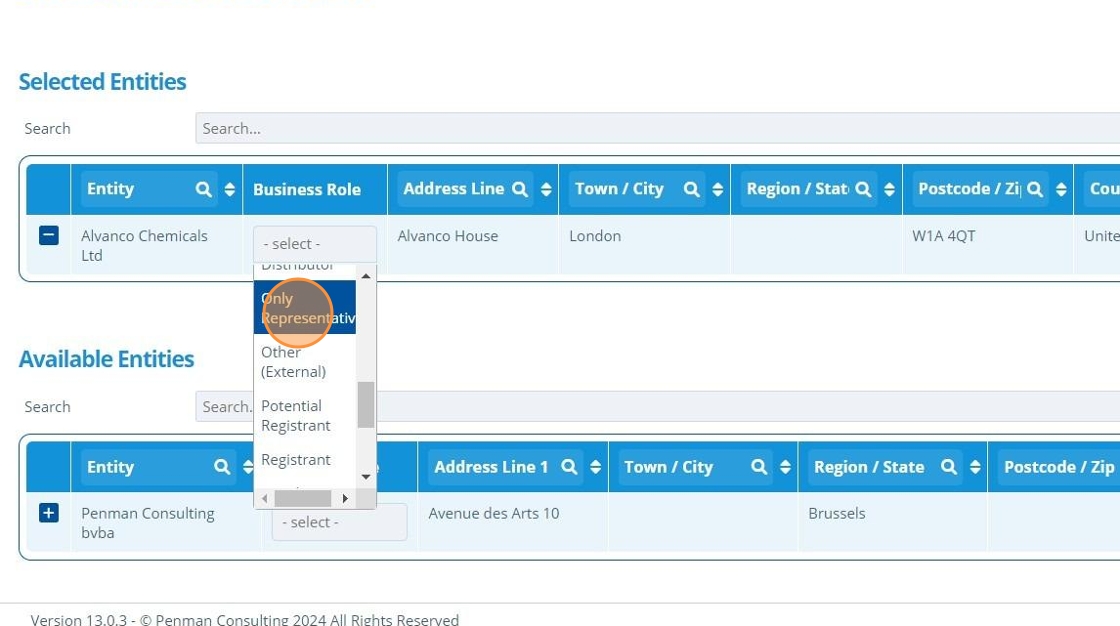Click dropdown horizontal scroll right arrow
Image resolution: width=1120 pixels, height=626 pixels.
[x=345, y=498]
